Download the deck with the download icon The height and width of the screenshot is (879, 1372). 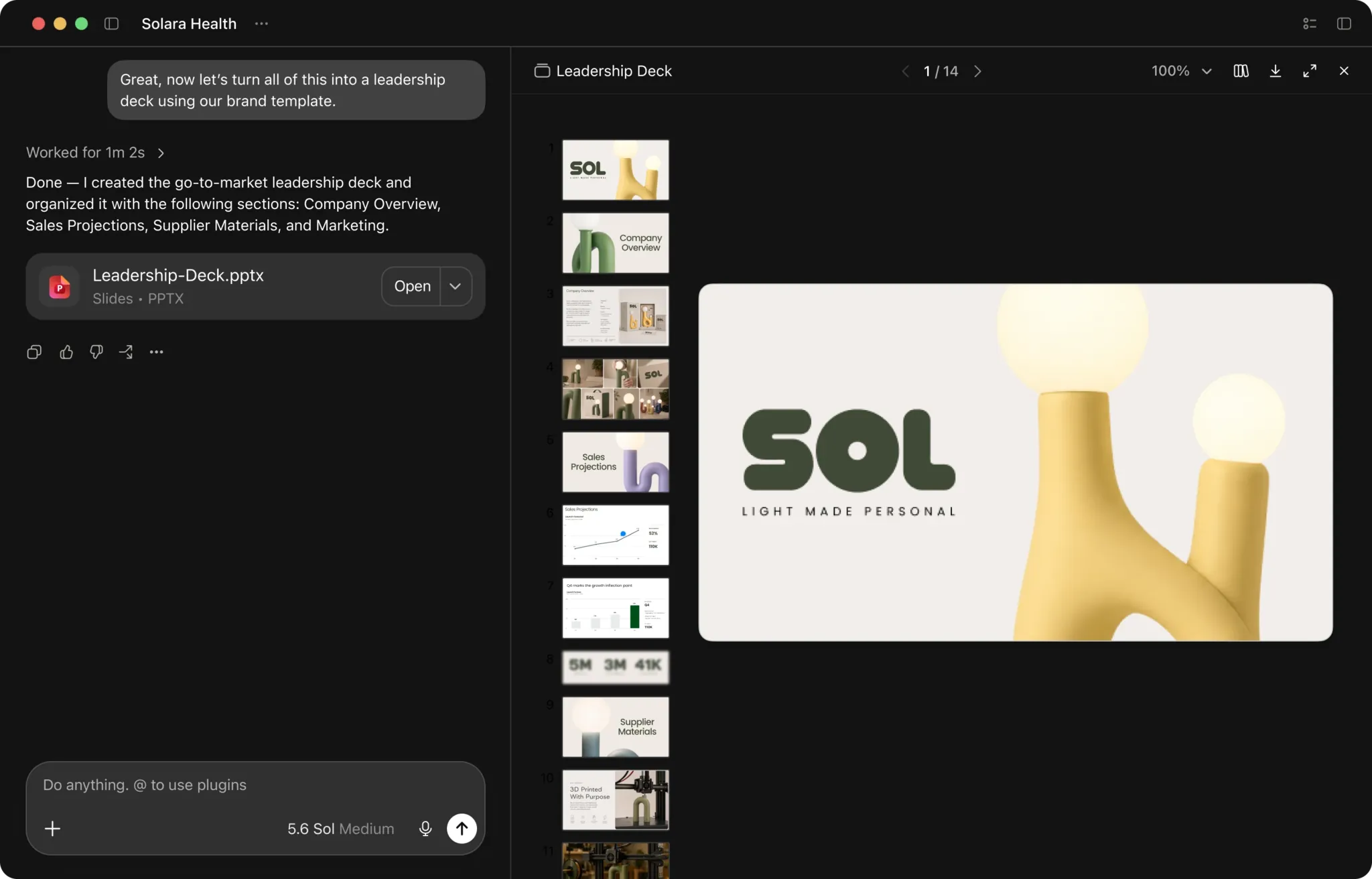1276,71
